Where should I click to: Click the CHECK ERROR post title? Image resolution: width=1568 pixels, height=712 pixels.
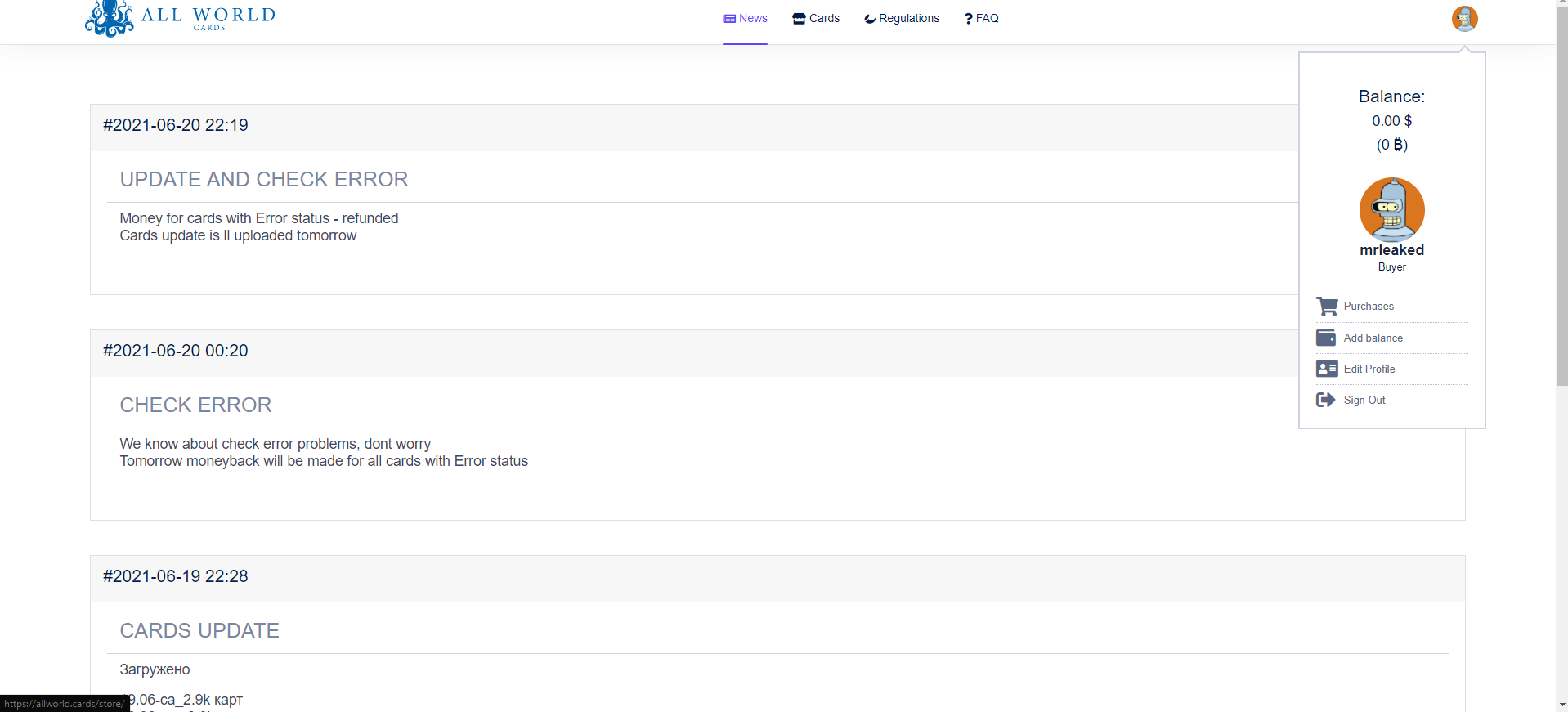pos(195,405)
